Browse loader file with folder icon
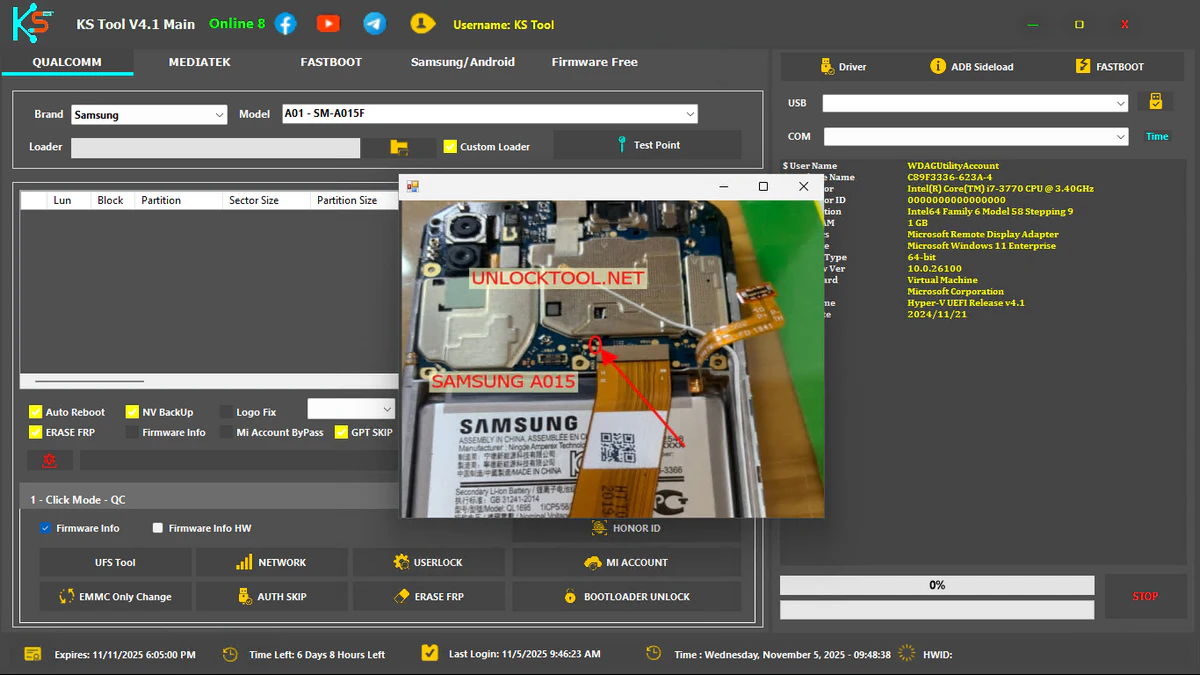This screenshot has width=1200, height=675. pos(399,147)
